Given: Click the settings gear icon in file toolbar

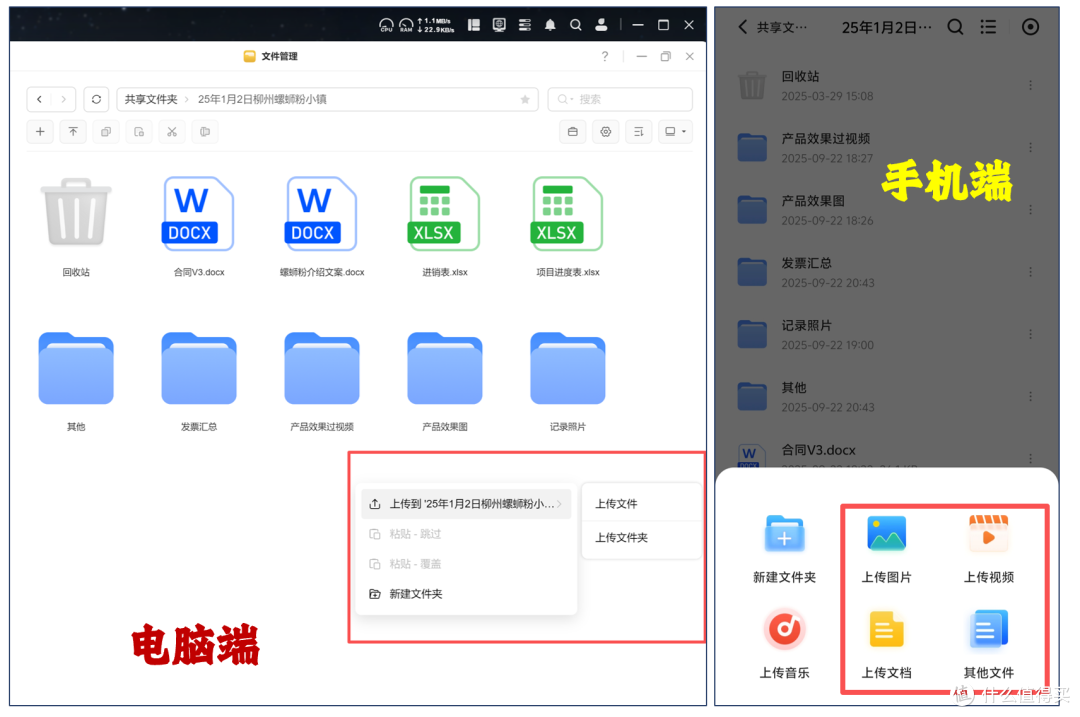Looking at the screenshot, I should pos(605,132).
